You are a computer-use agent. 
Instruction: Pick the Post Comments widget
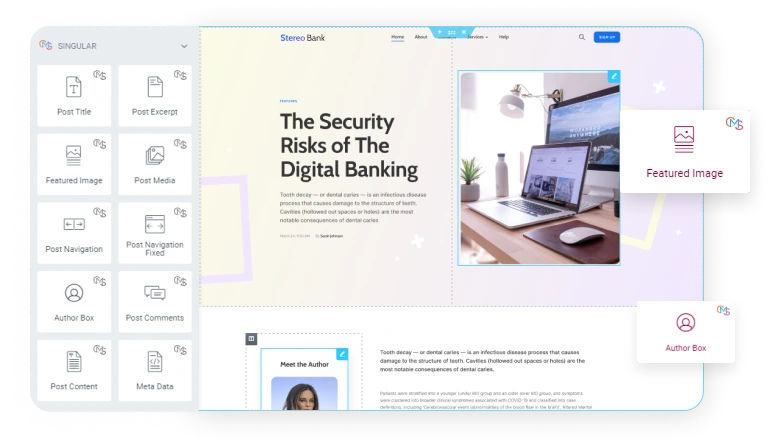pos(155,302)
